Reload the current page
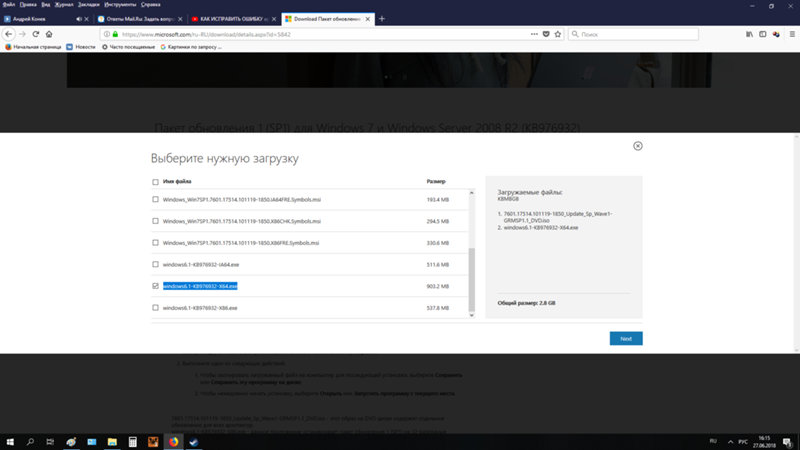Viewport: 800px width, 450px height. 36,34
